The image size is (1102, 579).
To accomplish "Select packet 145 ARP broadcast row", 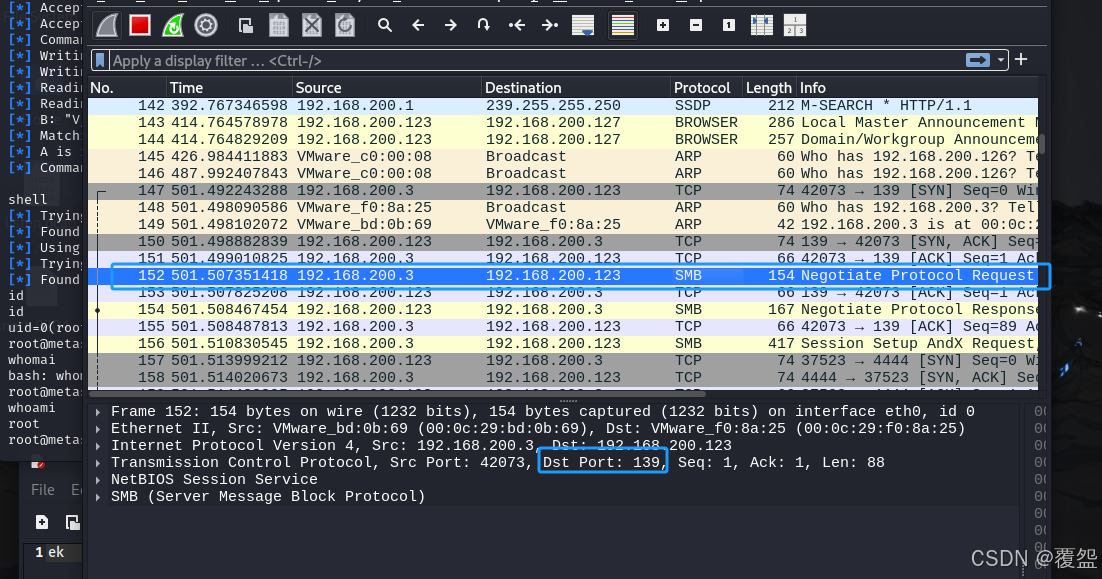I will pyautogui.click(x=563, y=156).
